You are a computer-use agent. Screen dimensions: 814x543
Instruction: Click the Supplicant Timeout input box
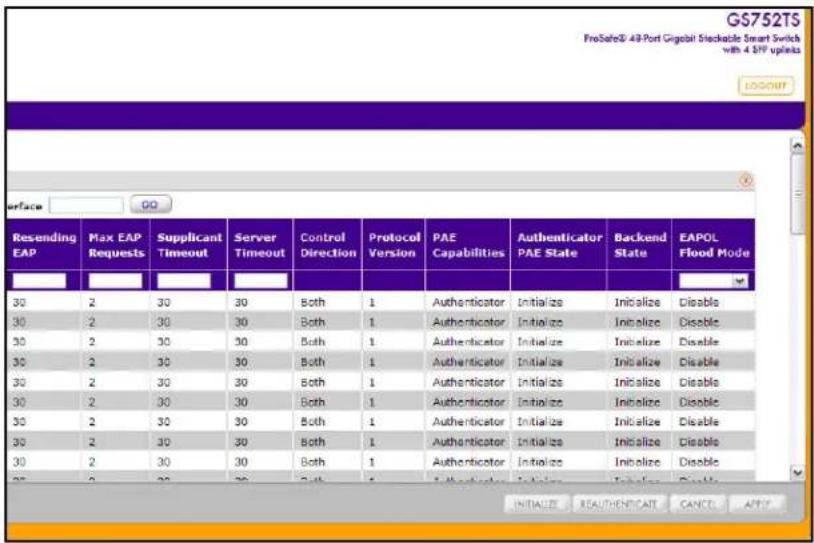(x=184, y=281)
